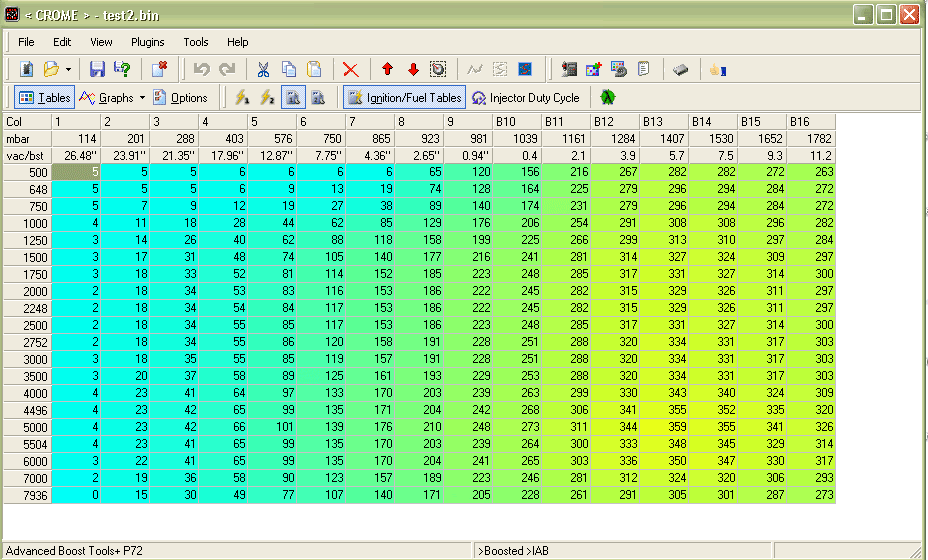This screenshot has width=928, height=560.
Task: Select the yellow cell at 5000 rpm column B13
Action: coord(665,426)
